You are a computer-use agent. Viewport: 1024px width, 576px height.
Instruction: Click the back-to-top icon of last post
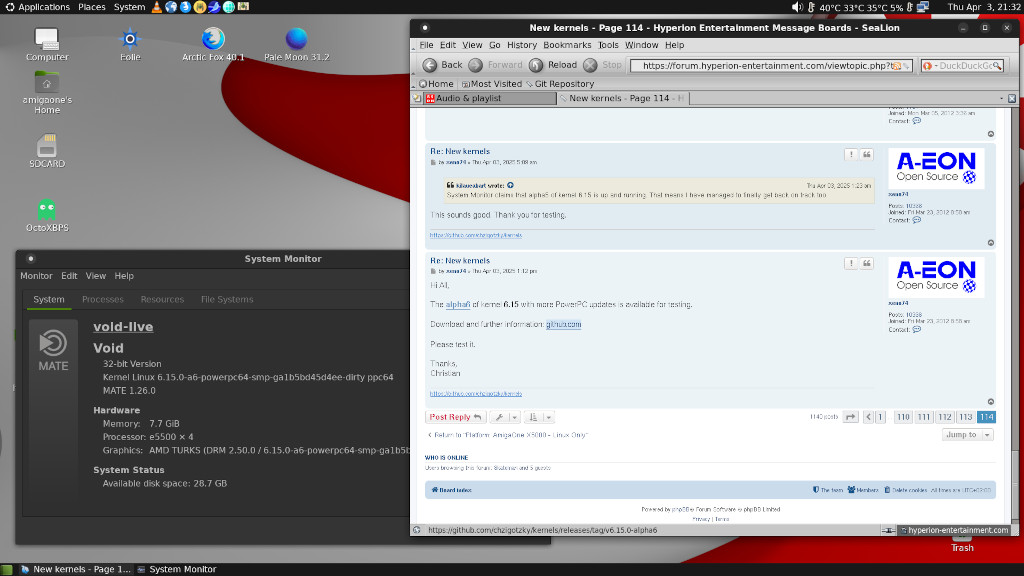click(991, 402)
